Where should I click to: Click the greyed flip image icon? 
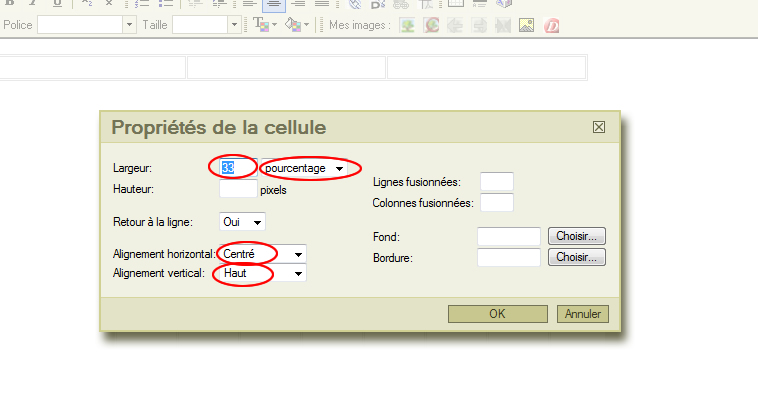pos(503,25)
